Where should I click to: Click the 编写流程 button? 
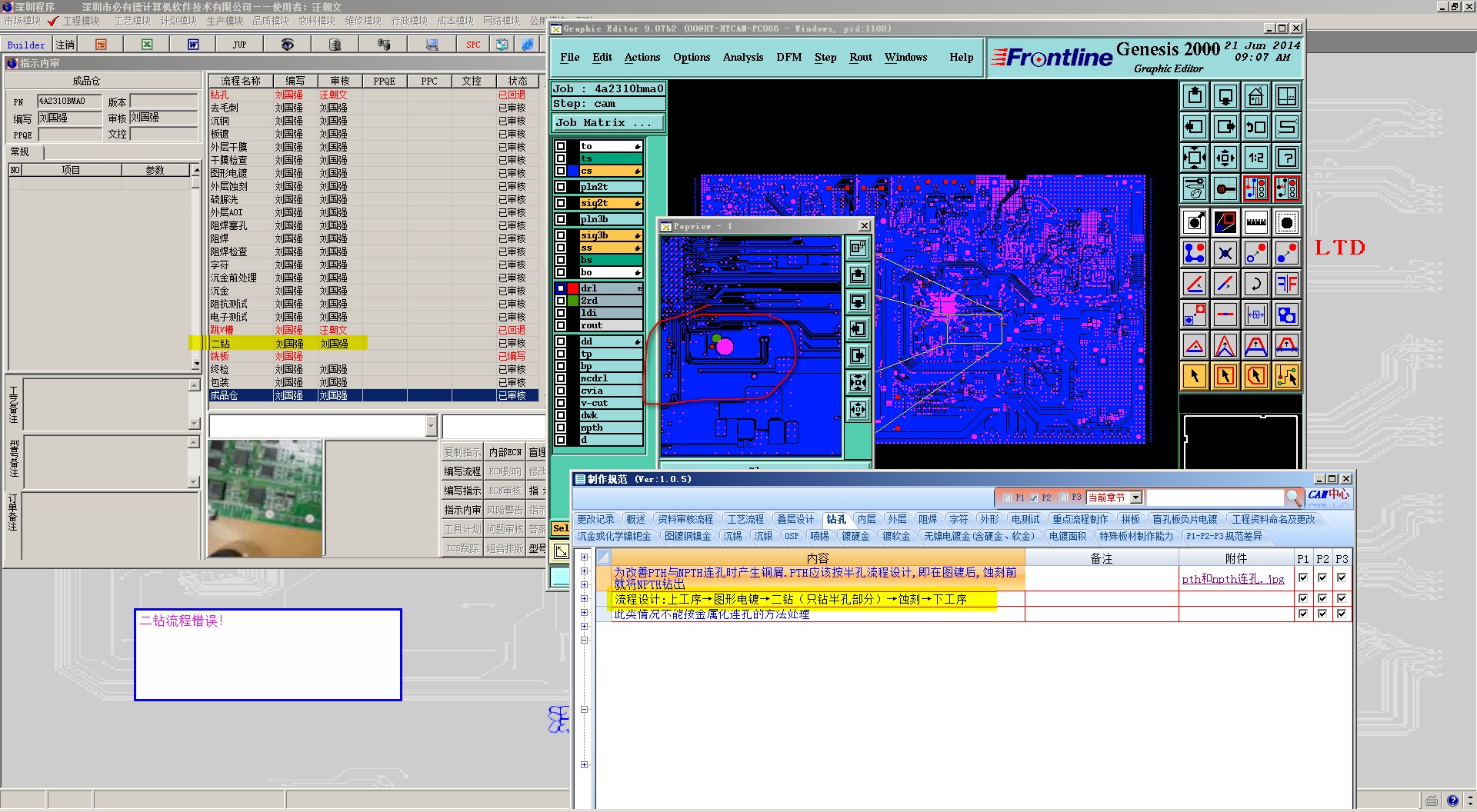(462, 471)
